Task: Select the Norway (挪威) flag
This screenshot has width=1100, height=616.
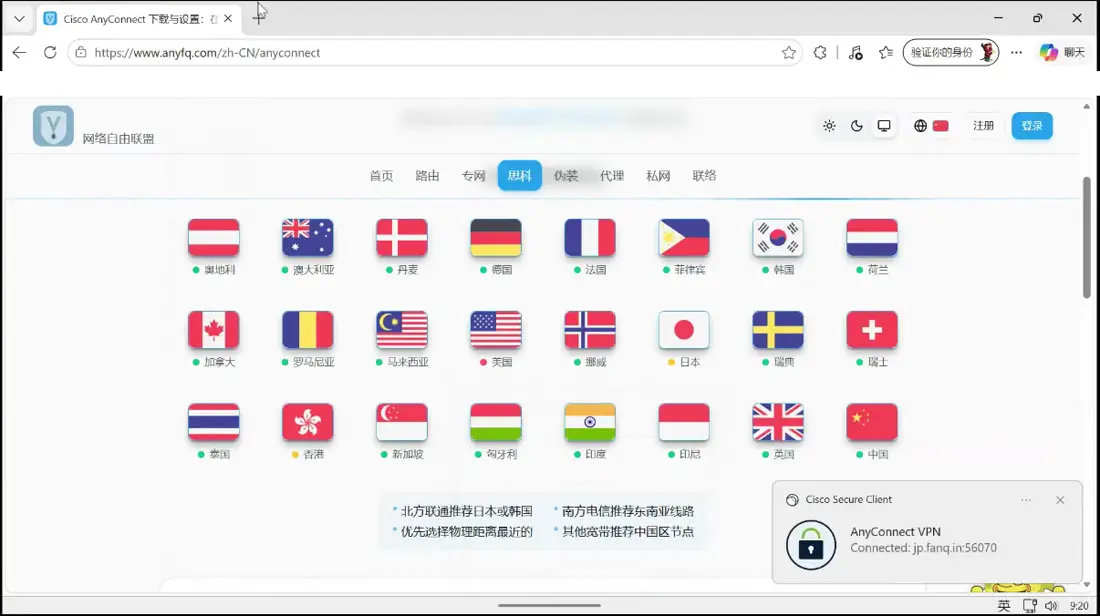Action: 590,330
